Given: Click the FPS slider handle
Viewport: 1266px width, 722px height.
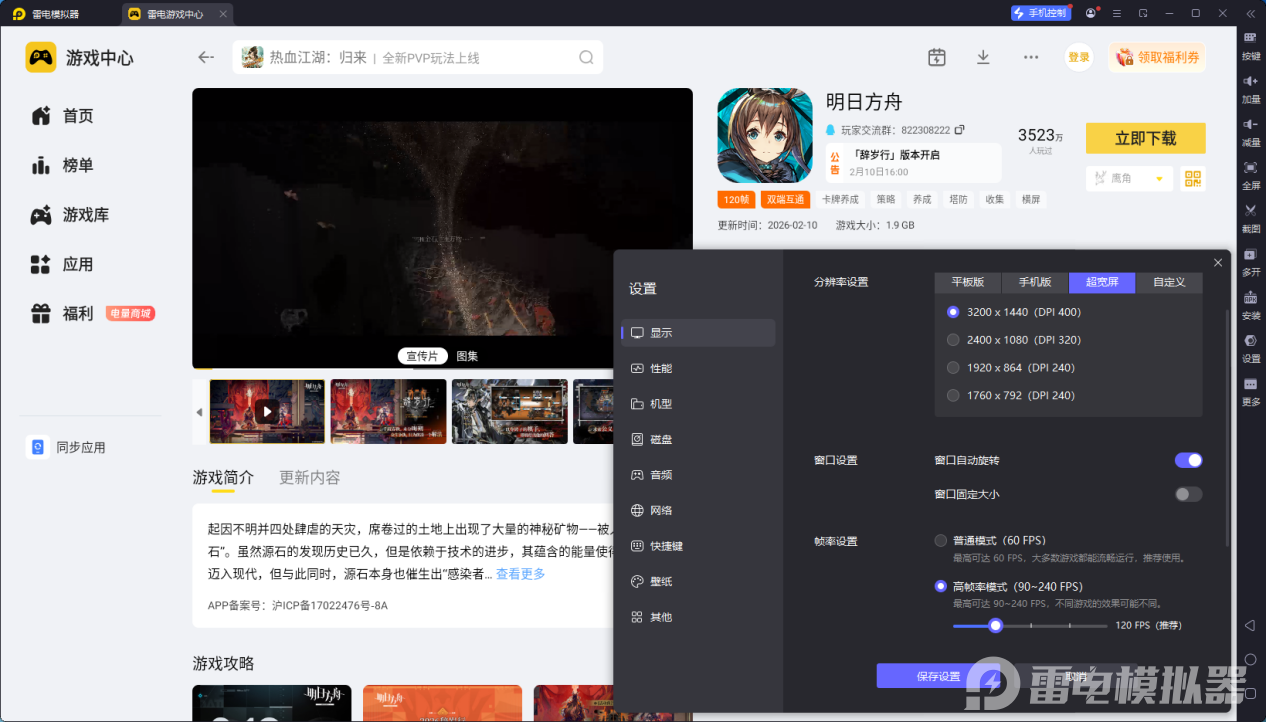Looking at the screenshot, I should pos(995,625).
